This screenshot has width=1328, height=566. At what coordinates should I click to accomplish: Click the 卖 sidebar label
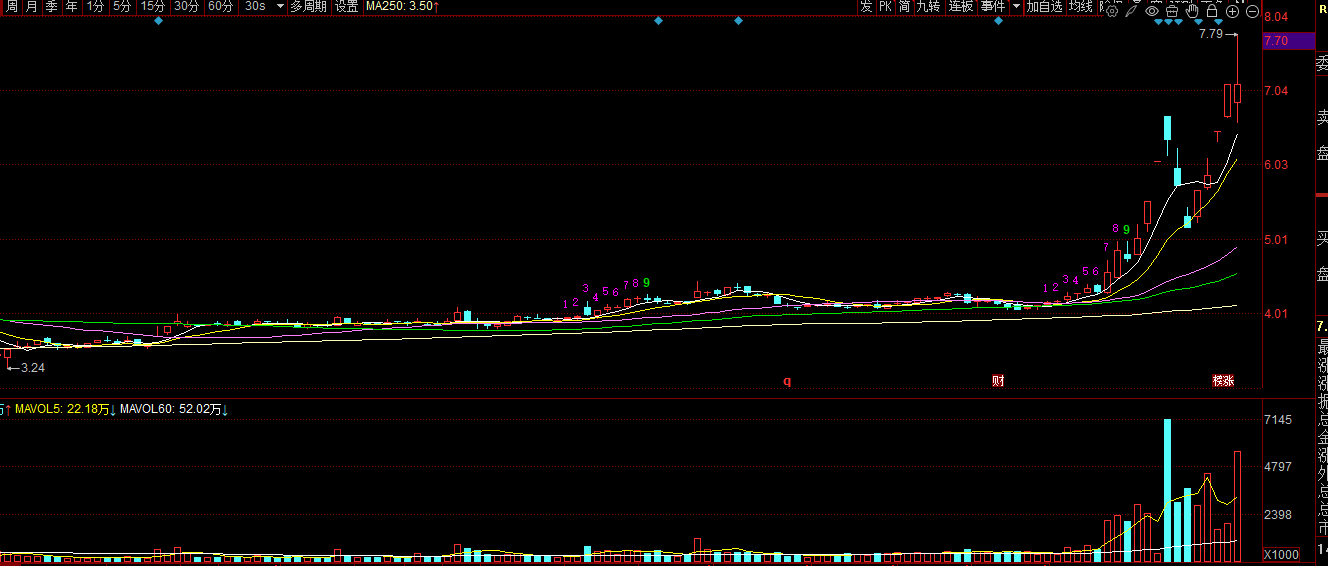[x=1321, y=118]
